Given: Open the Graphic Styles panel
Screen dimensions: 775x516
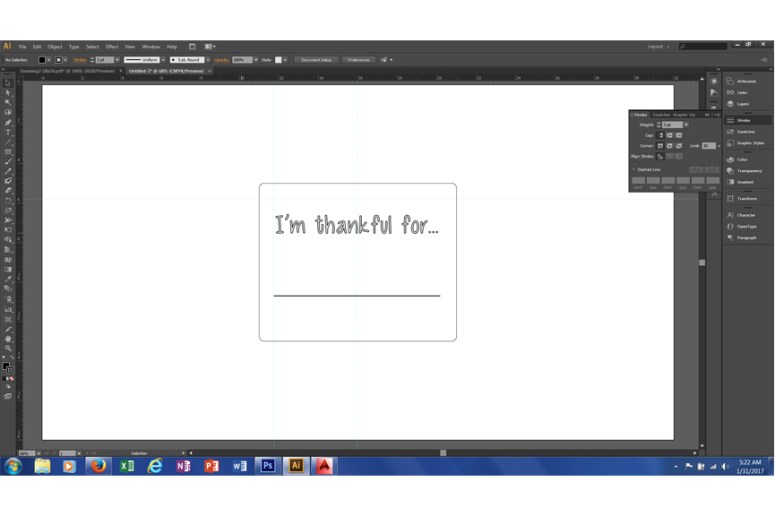Looking at the screenshot, I should click(x=748, y=142).
